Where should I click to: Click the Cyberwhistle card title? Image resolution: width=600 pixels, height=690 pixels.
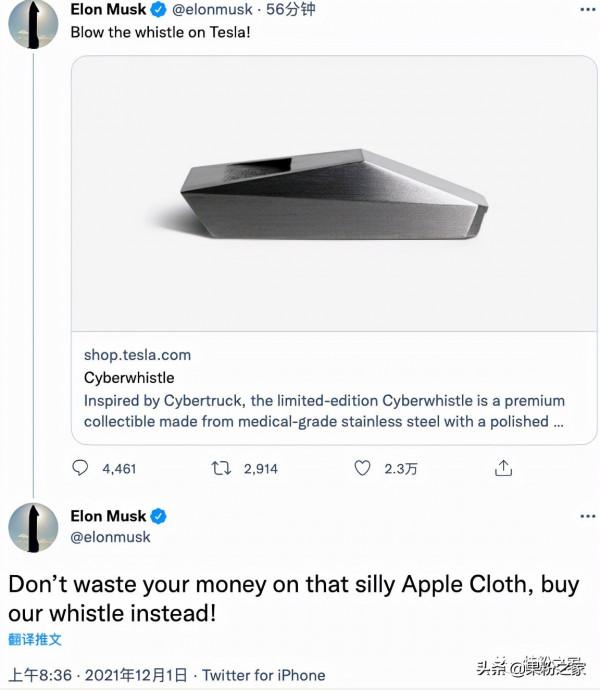pyautogui.click(x=129, y=378)
